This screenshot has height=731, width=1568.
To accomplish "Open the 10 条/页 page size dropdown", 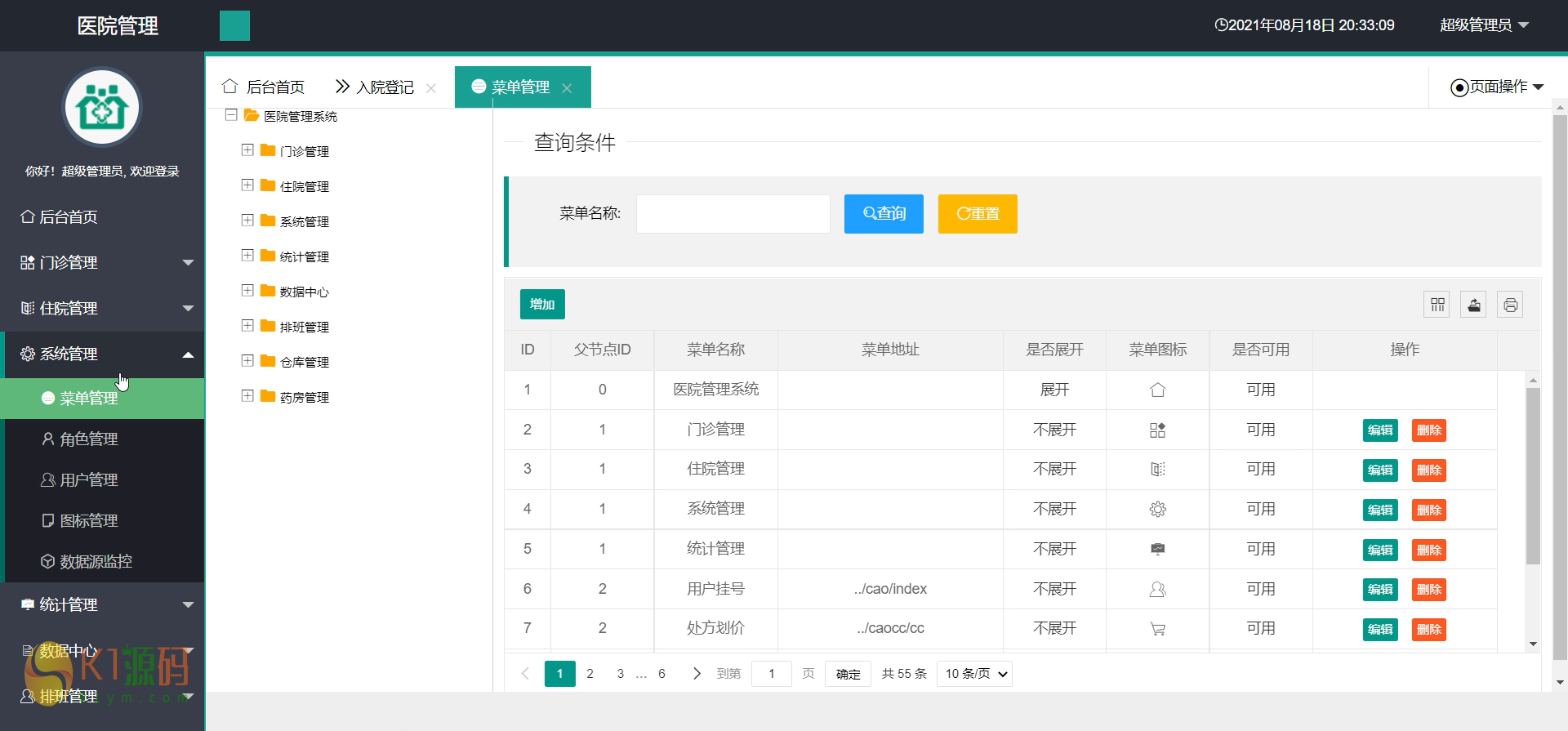I will pyautogui.click(x=974, y=674).
